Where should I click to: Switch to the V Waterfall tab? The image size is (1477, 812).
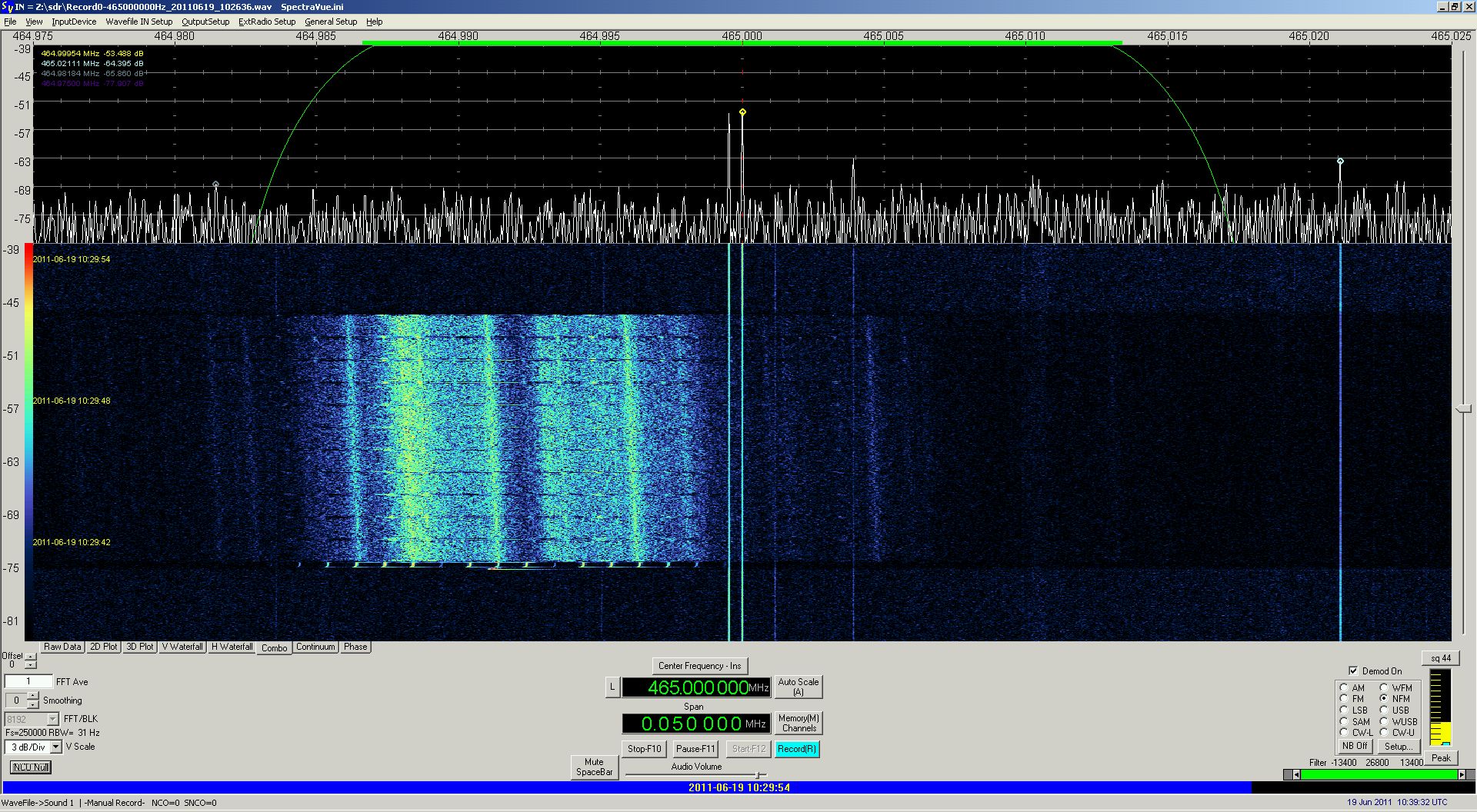[x=182, y=647]
